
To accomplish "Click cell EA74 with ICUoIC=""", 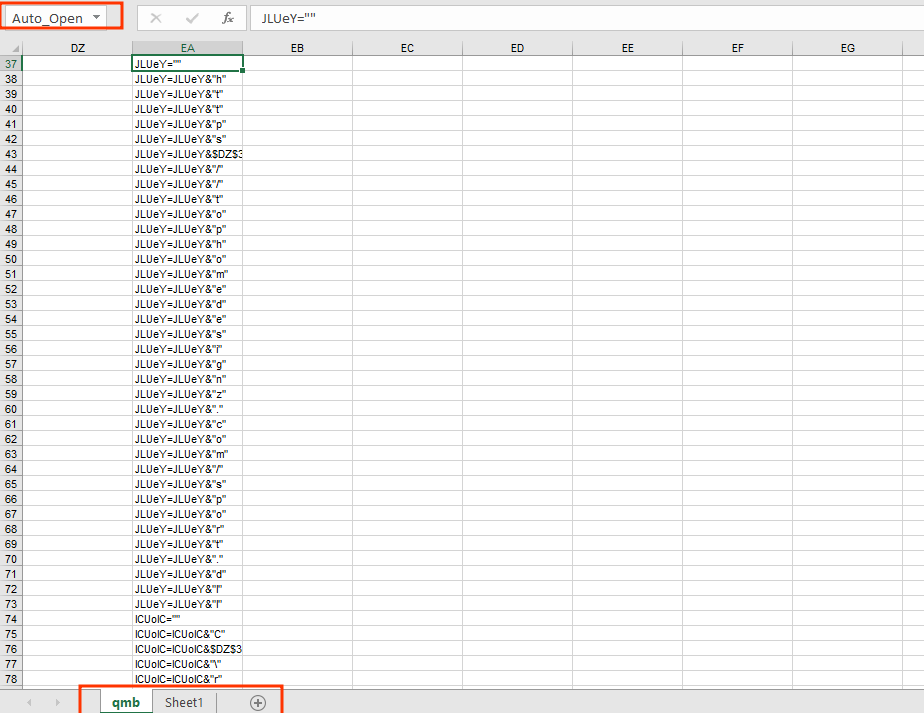I will tap(187, 619).
